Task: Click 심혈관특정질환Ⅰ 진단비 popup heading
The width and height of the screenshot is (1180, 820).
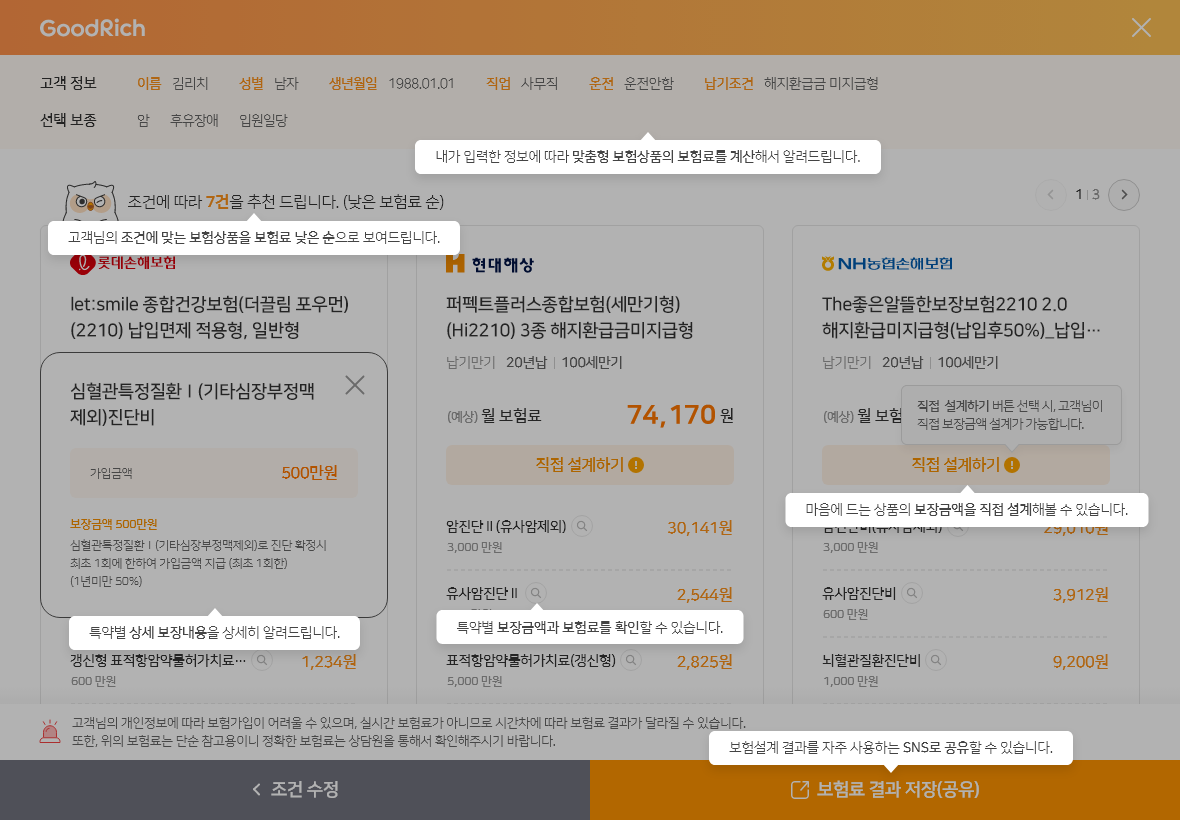Action: pos(192,403)
